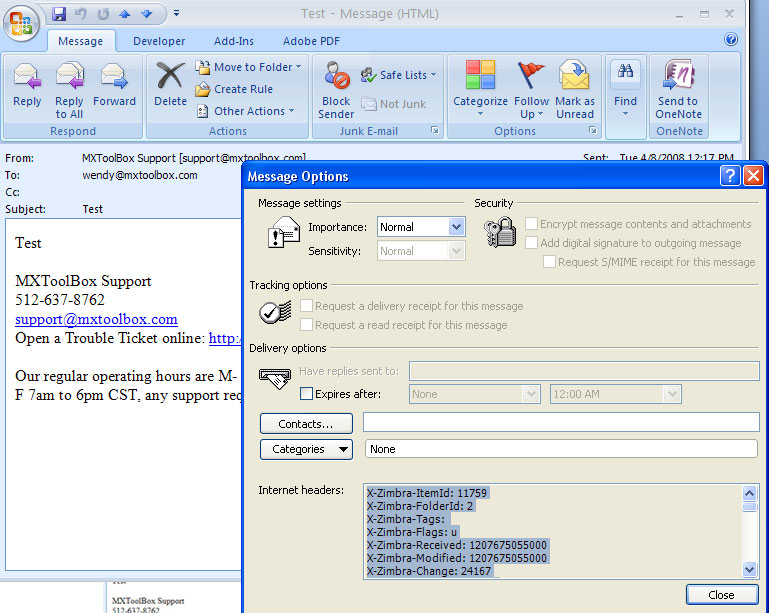Screen dimensions: 769x613
Task: Check Encrypt message contents and attachments
Action: pyautogui.click(x=532, y=224)
